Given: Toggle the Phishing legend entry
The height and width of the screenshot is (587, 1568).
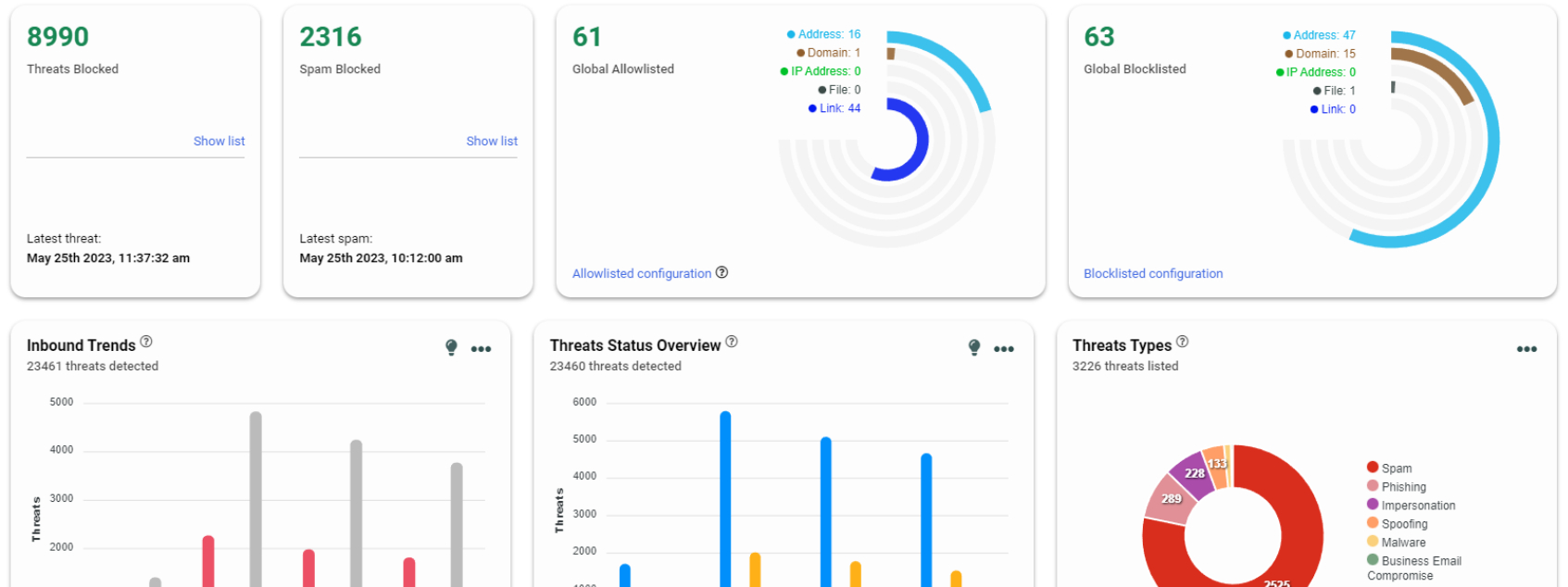Looking at the screenshot, I should (x=1397, y=487).
